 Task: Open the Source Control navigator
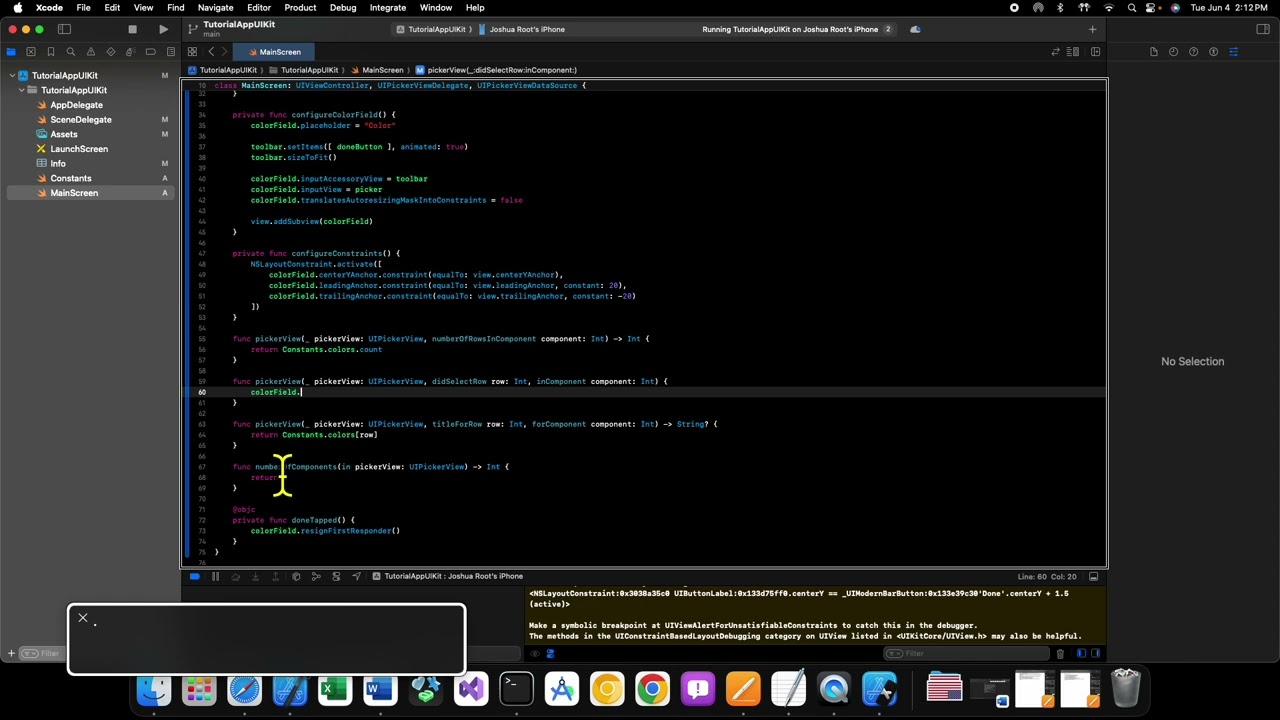pyautogui.click(x=31, y=52)
